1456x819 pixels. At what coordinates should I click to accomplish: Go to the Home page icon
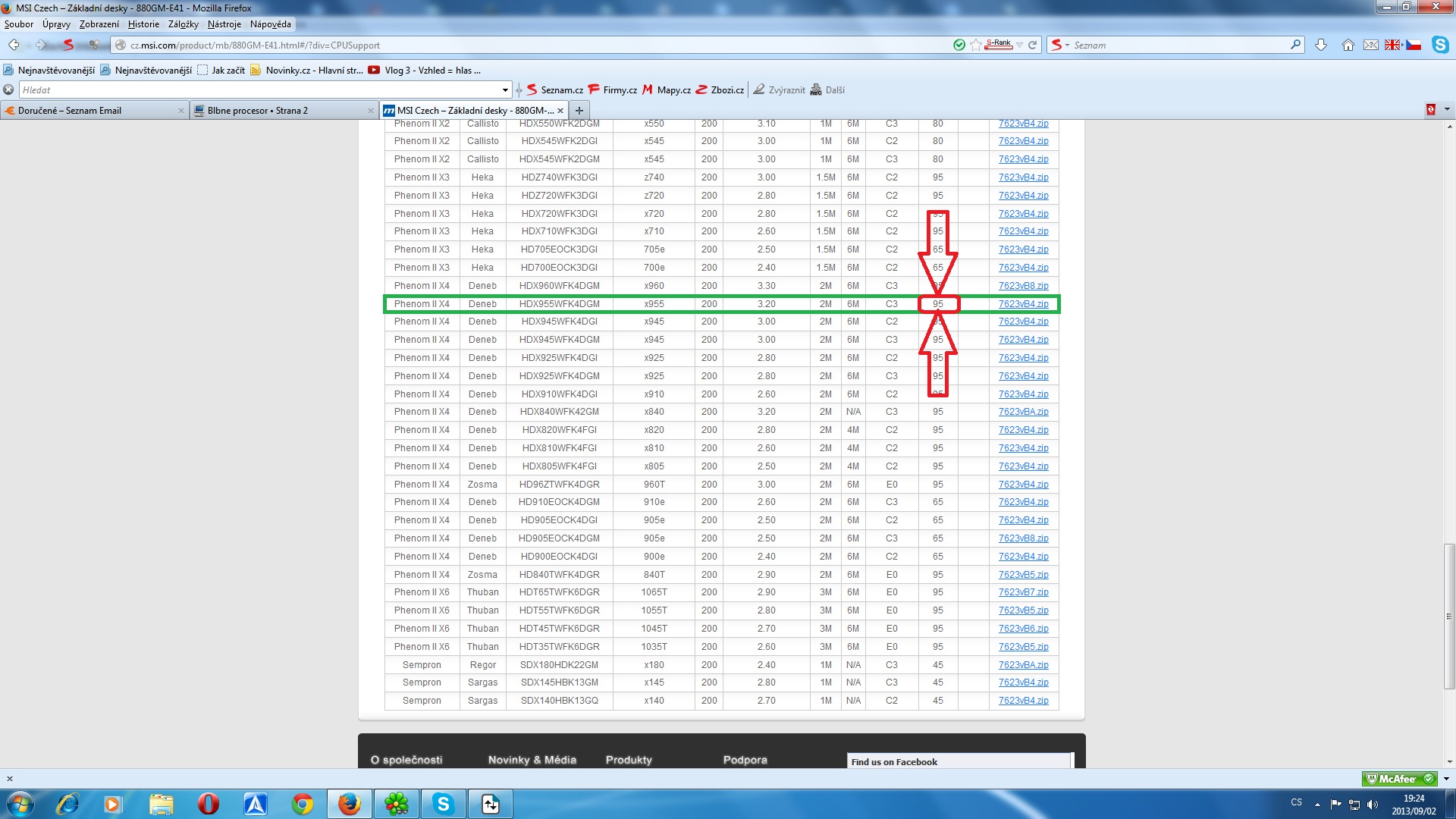[x=1348, y=45]
